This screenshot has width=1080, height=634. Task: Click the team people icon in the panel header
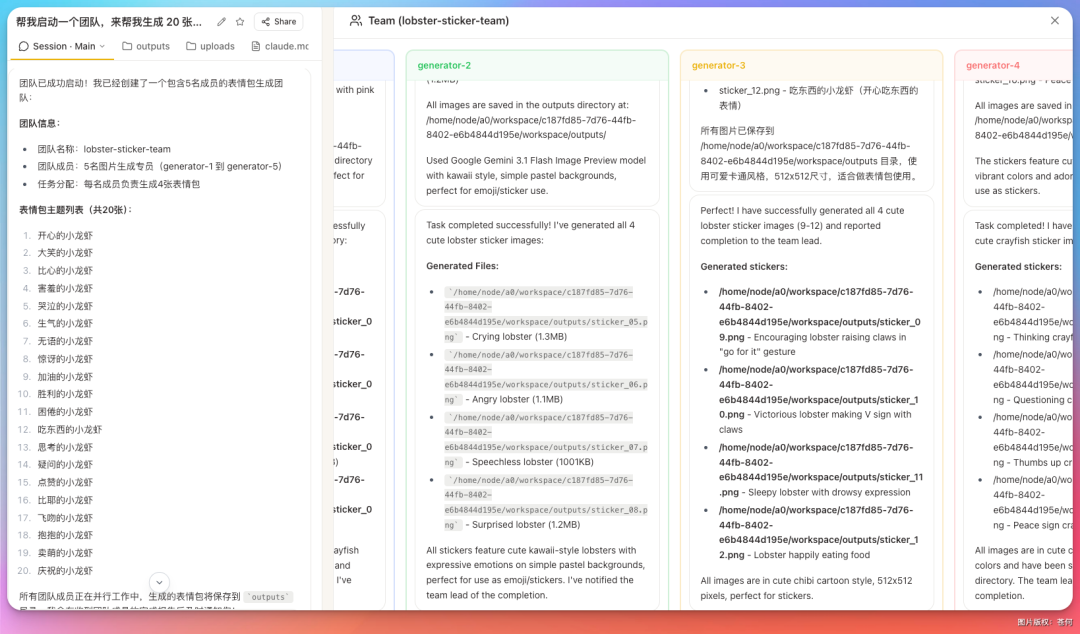pyautogui.click(x=356, y=20)
